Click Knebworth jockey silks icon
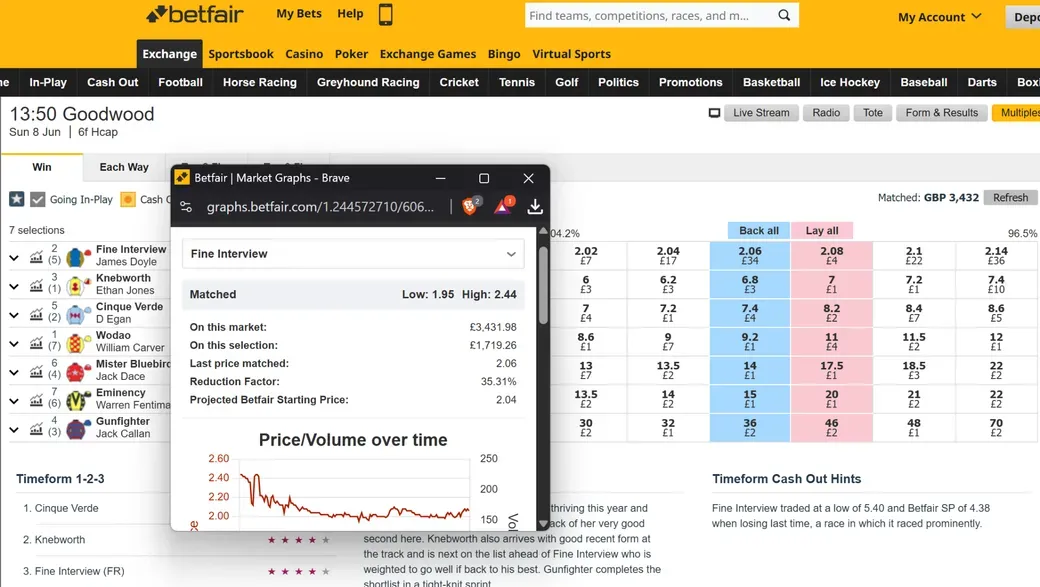The width and height of the screenshot is (1040, 587). [x=78, y=285]
